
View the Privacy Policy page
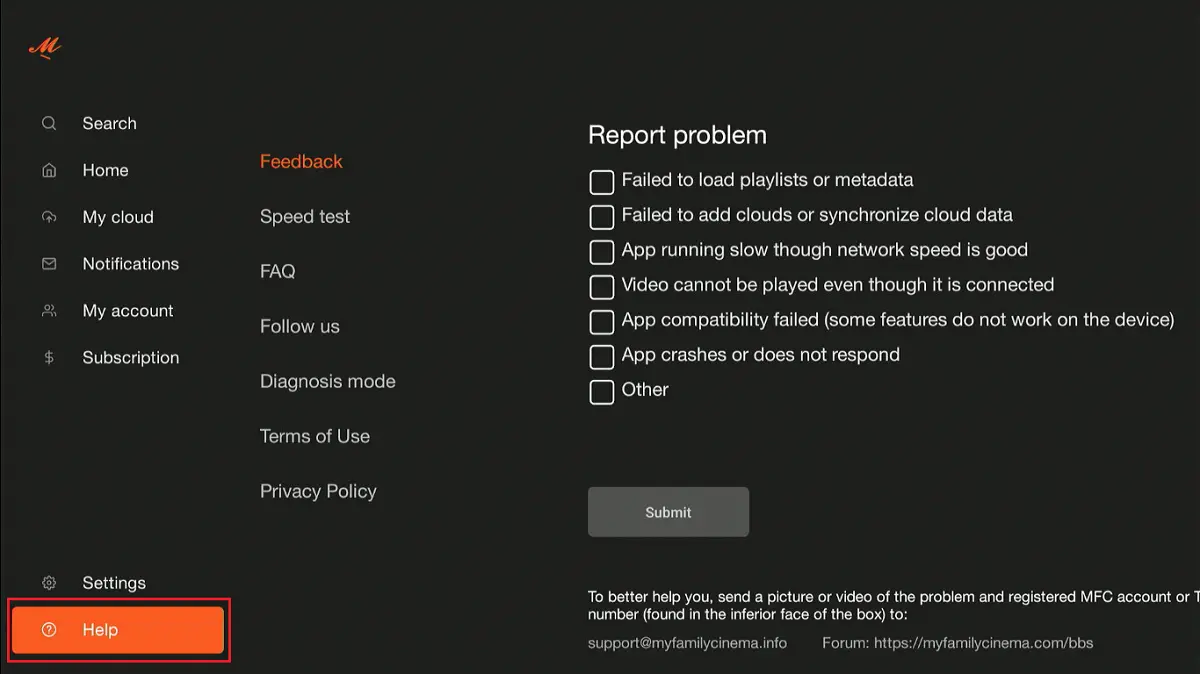[x=318, y=492]
